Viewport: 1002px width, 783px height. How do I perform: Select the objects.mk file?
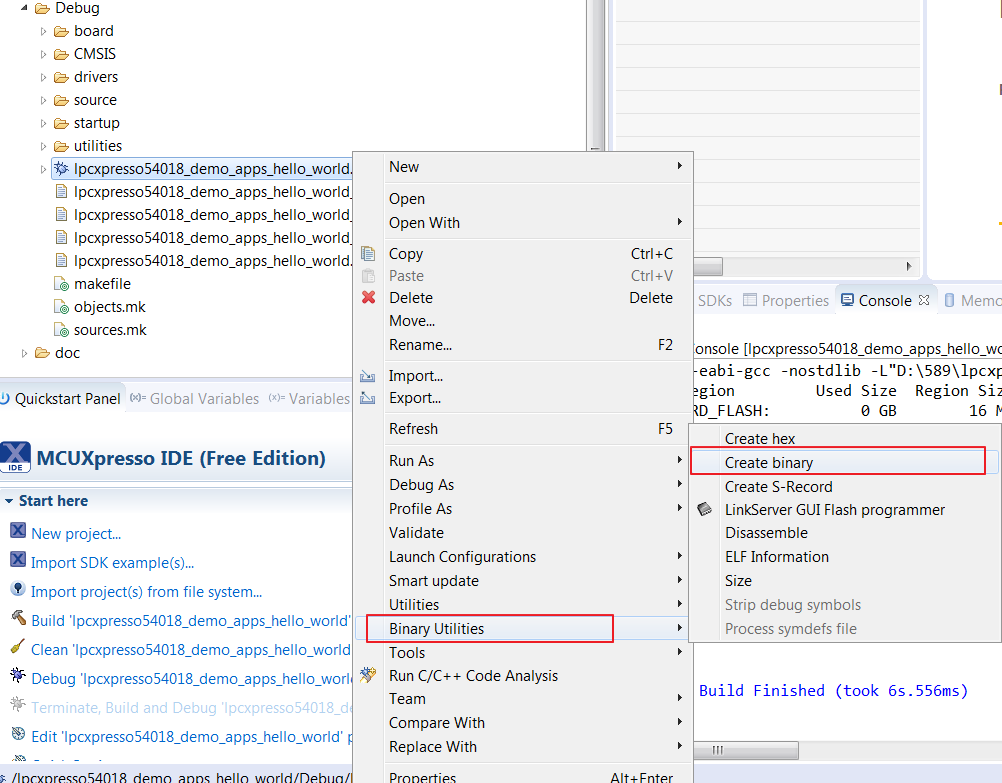pos(109,307)
